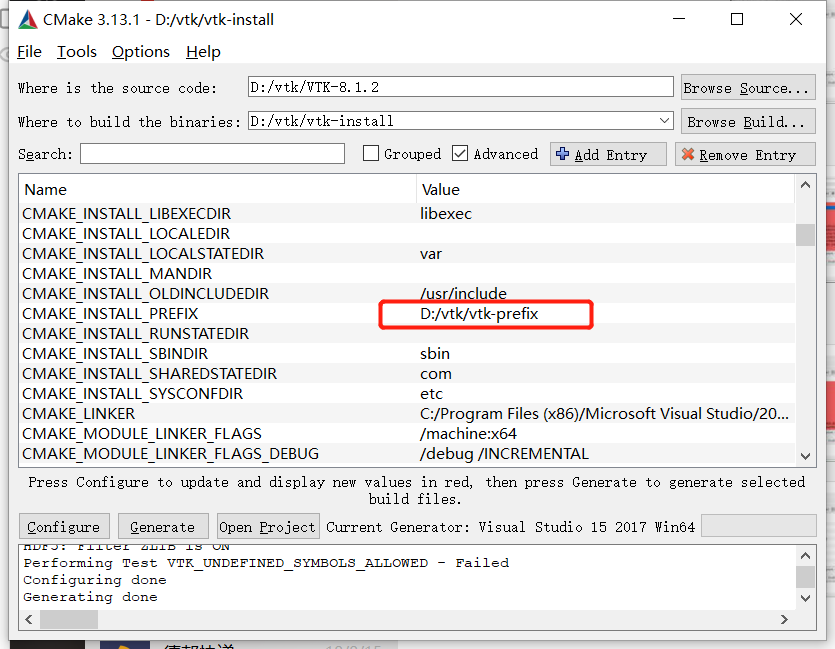Open the Options menu
Image resolution: width=835 pixels, height=649 pixels.
139,52
